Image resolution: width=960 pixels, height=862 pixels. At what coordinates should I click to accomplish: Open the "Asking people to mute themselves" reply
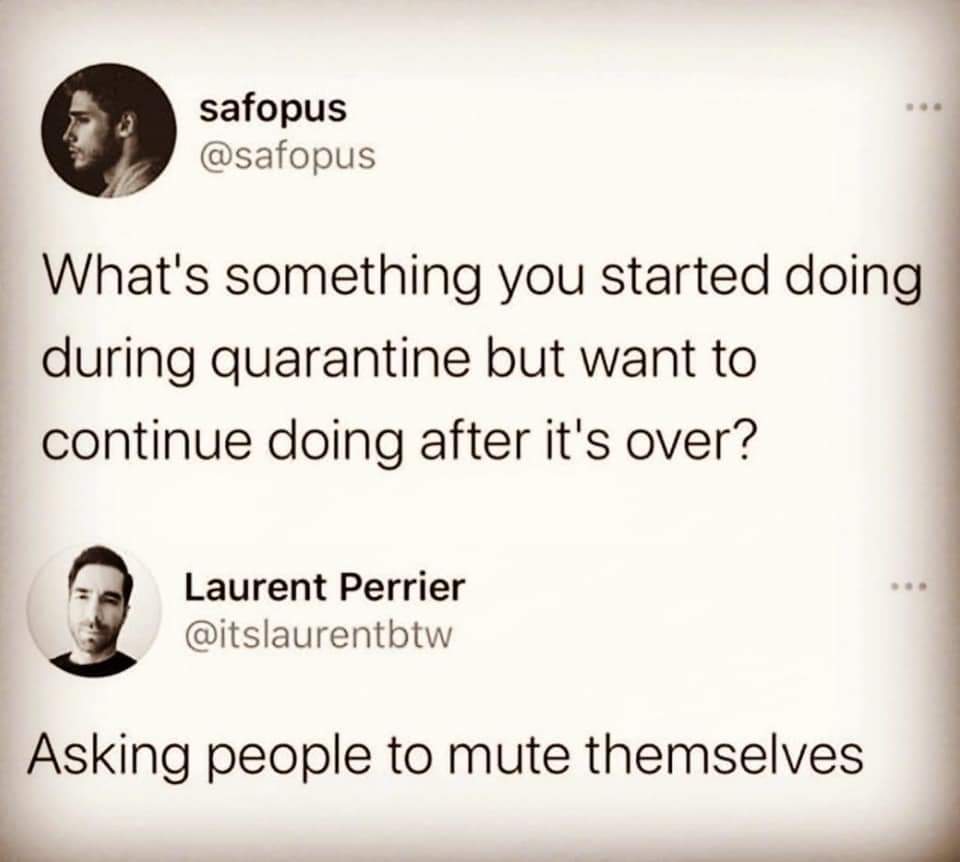[444, 757]
